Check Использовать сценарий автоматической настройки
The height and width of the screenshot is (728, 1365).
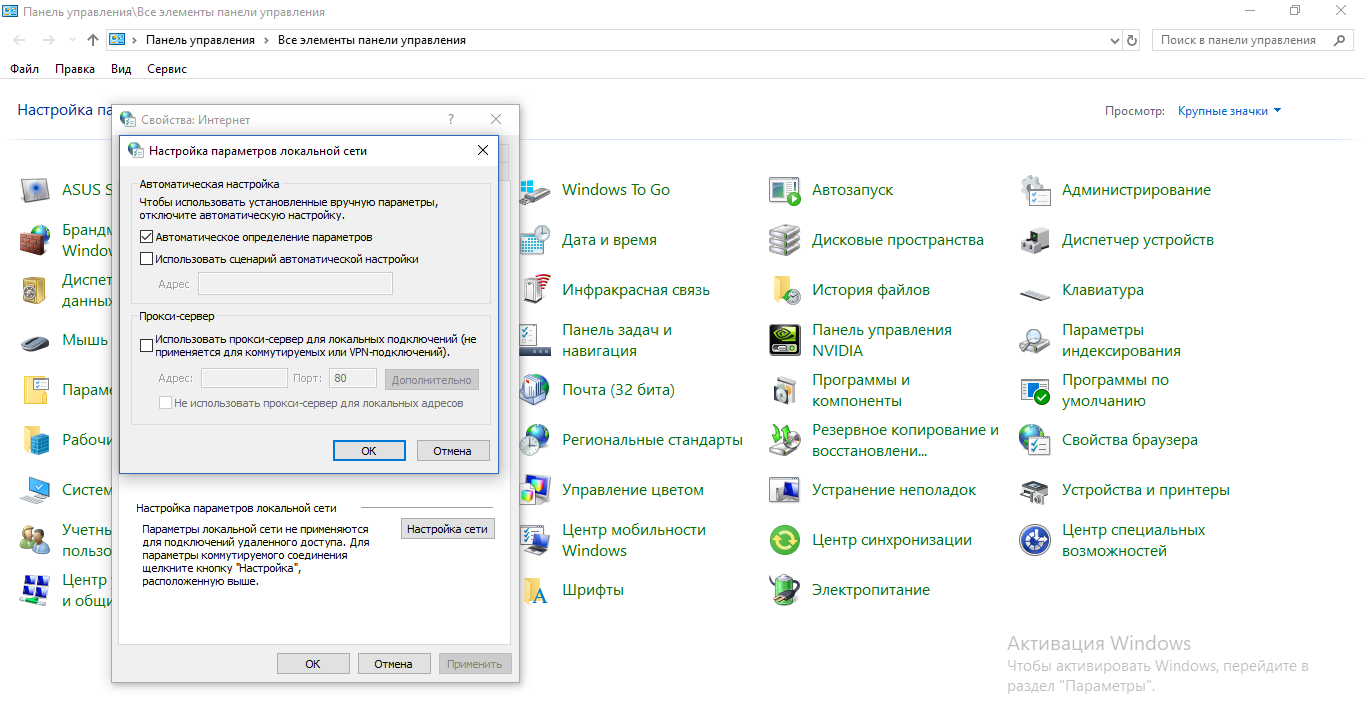click(147, 259)
